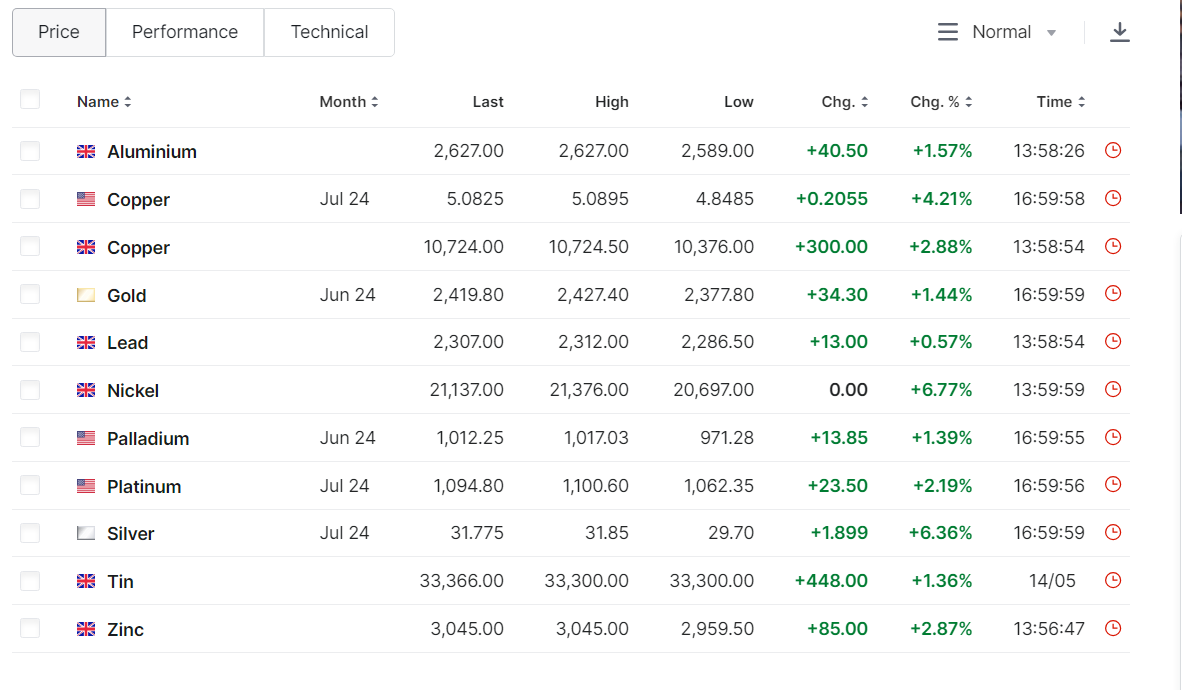The height and width of the screenshot is (690, 1182).
Task: Click the gold color flag swatch
Action: [x=86, y=295]
